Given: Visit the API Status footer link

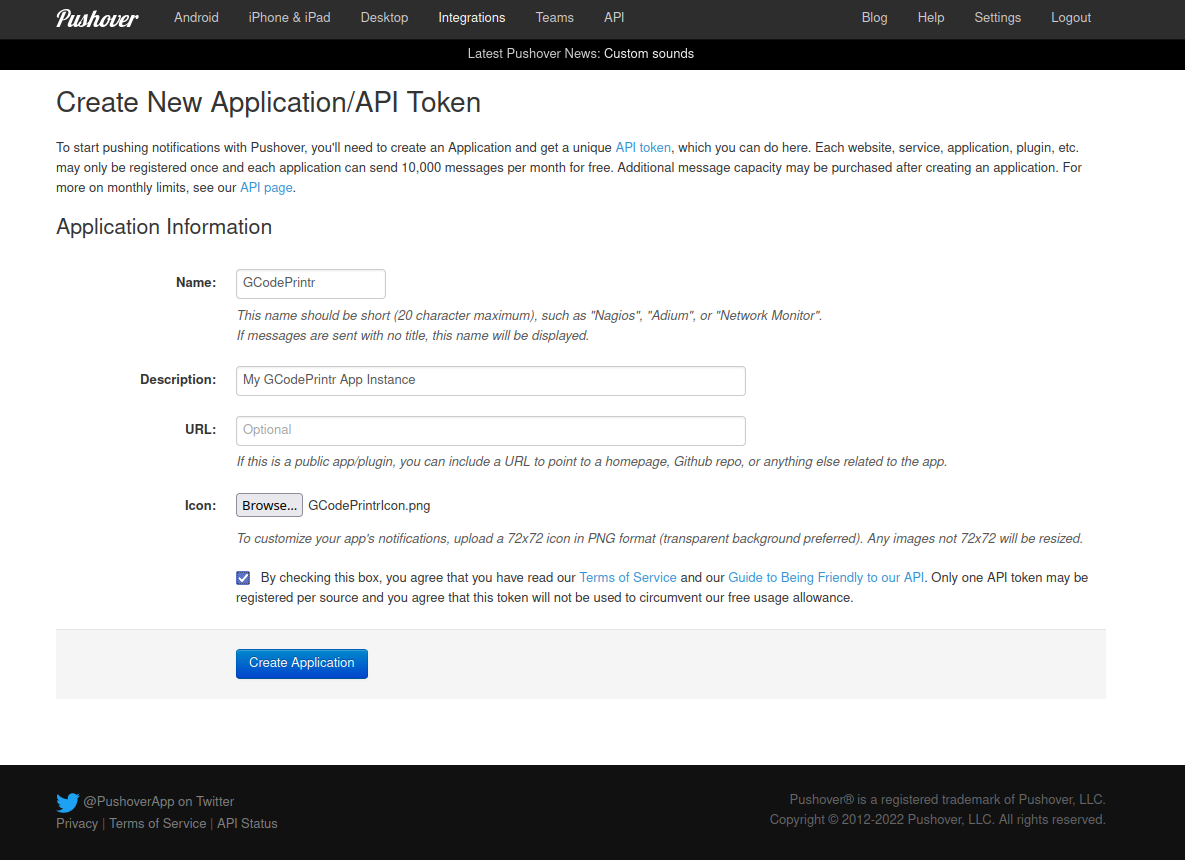Looking at the screenshot, I should click(x=247, y=824).
